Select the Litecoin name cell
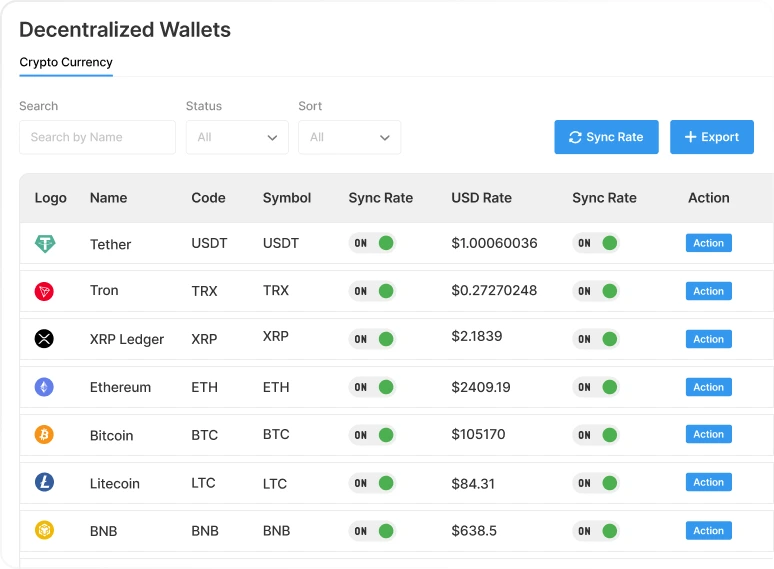The image size is (774, 569). point(115,484)
